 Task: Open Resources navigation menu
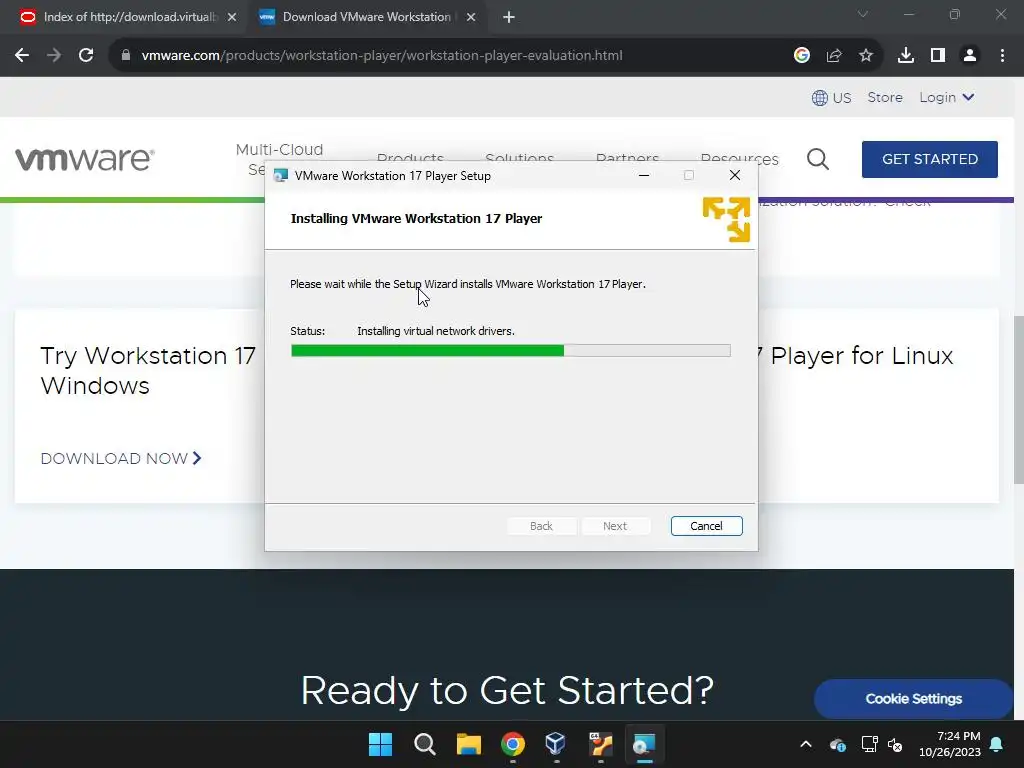[739, 161]
